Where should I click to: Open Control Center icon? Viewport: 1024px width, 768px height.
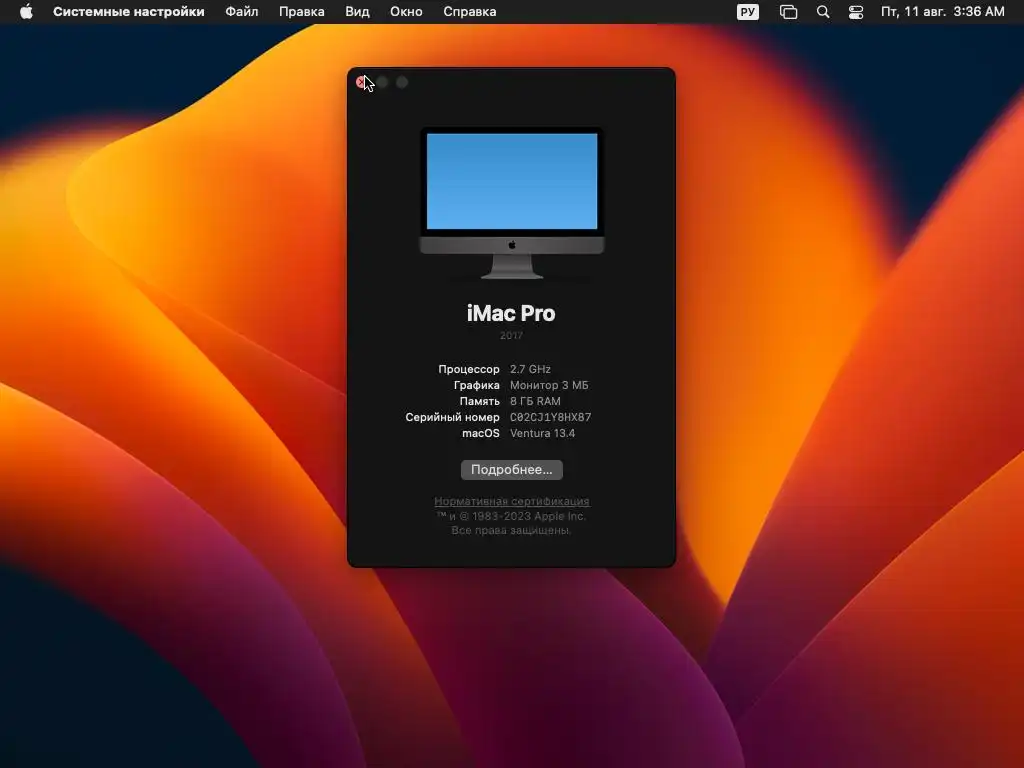click(856, 12)
